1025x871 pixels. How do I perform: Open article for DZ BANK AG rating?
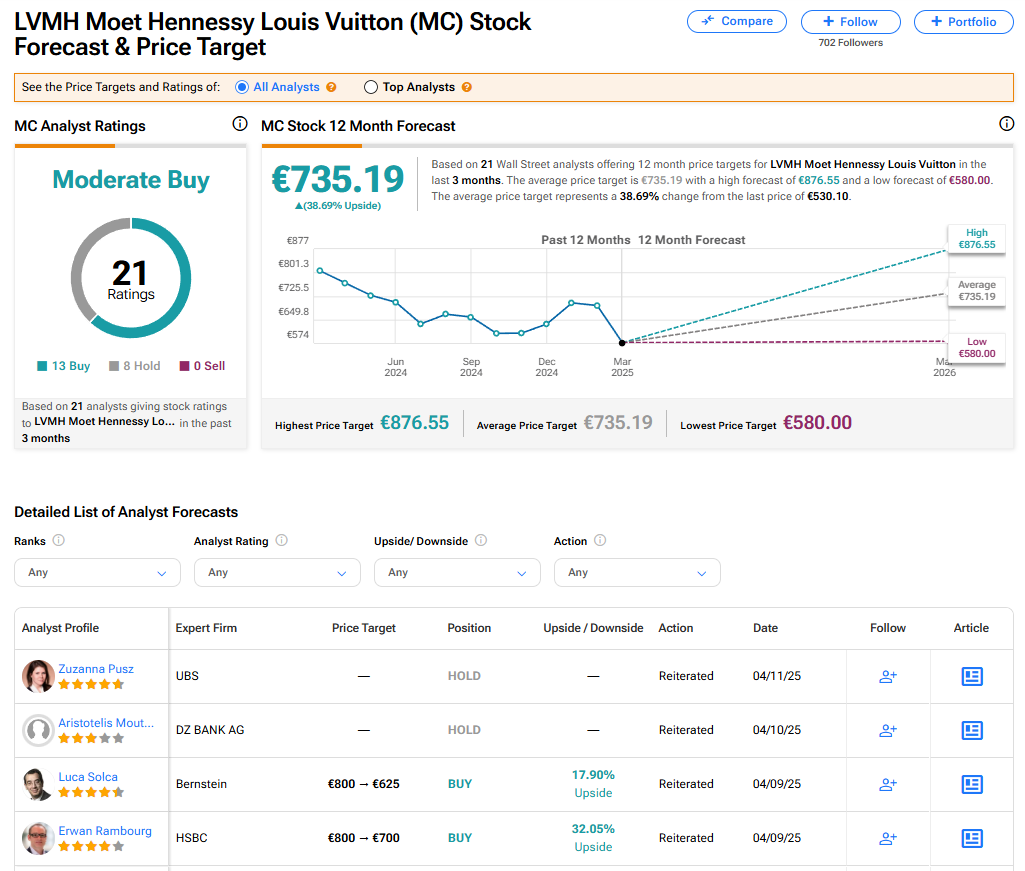tap(972, 730)
